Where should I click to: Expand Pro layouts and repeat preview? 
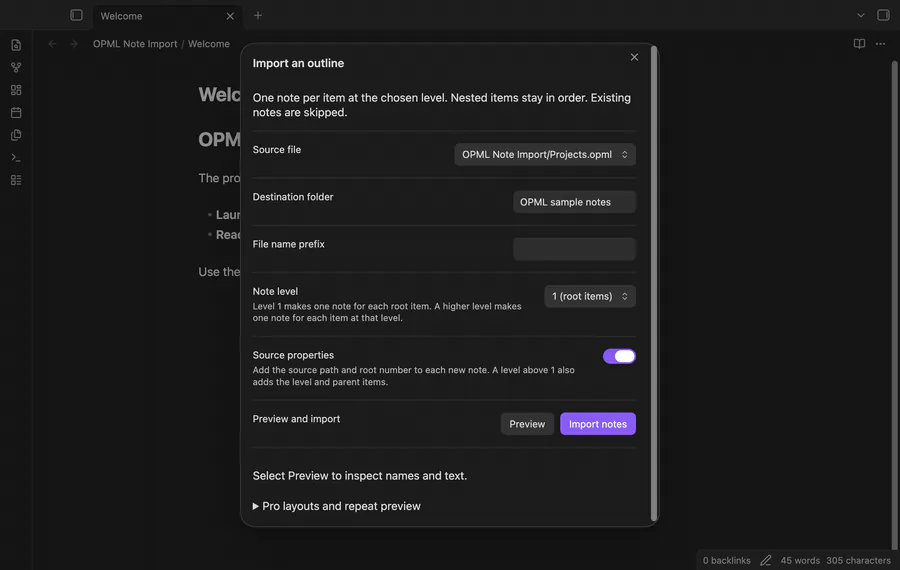point(336,506)
